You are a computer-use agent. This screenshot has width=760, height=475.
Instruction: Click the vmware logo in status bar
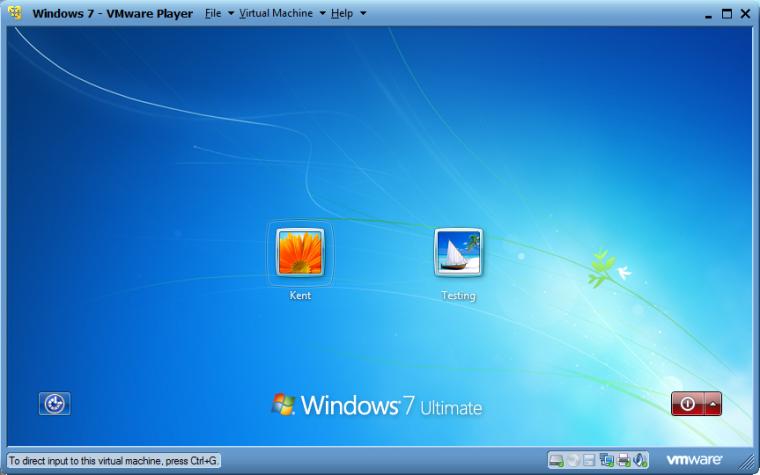pos(694,459)
